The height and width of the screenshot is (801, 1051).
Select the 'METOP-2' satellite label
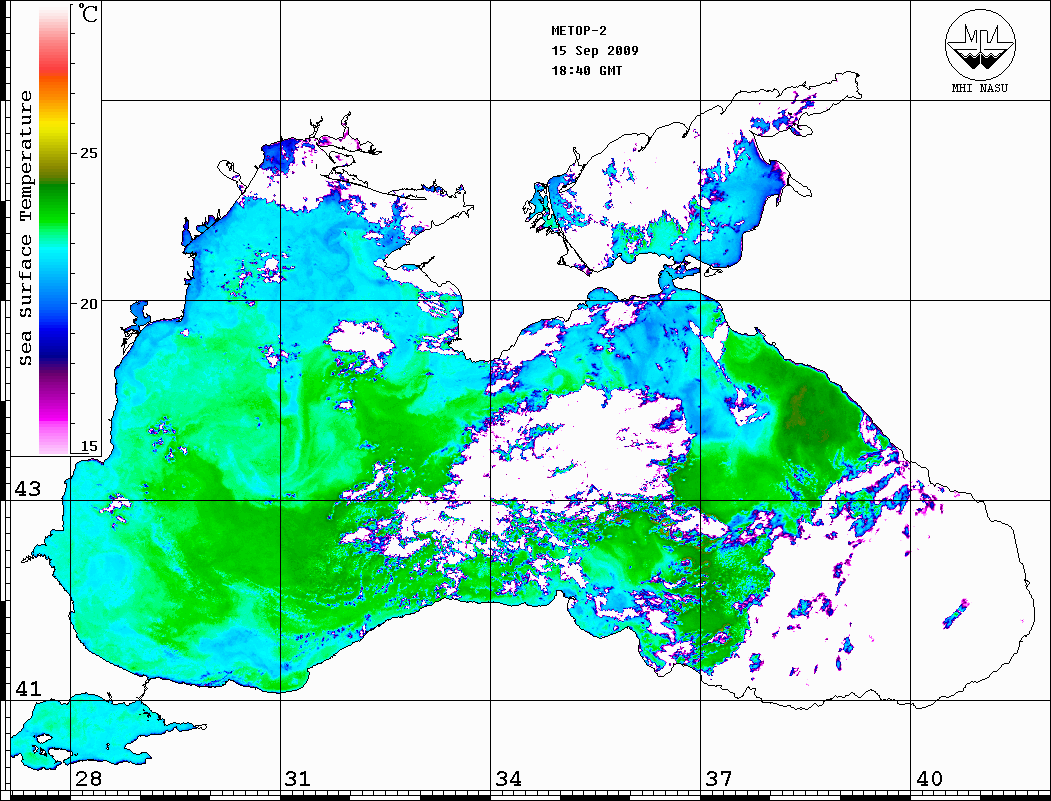point(579,31)
